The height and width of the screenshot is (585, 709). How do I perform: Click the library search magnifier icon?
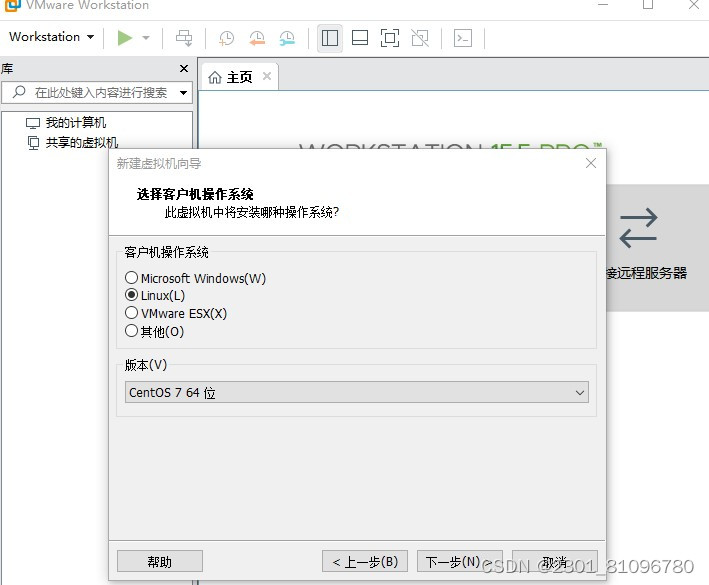click(19, 92)
